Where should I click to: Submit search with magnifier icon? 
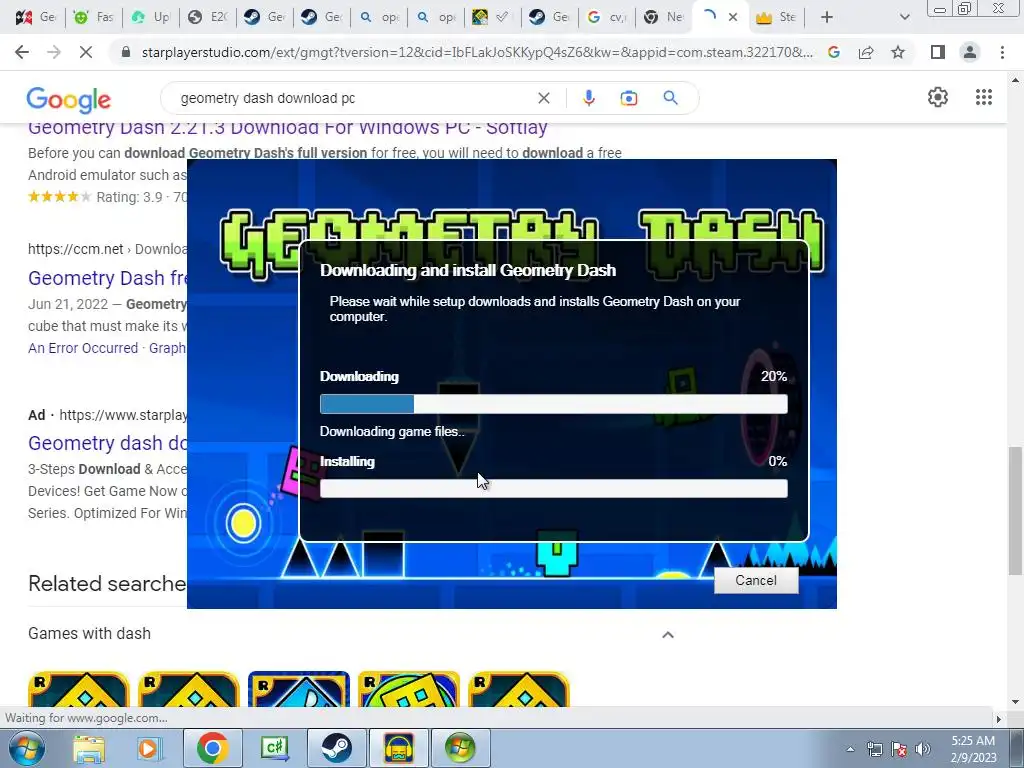click(x=670, y=98)
